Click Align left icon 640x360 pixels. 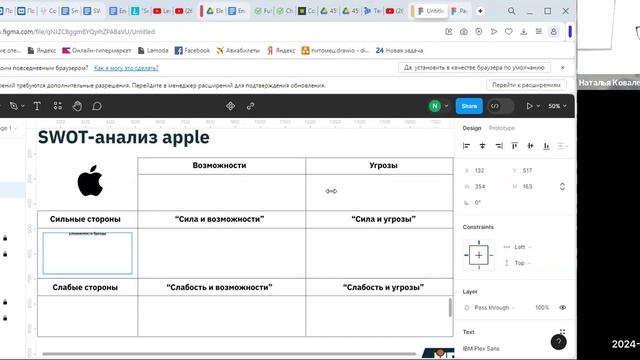pyautogui.click(x=467, y=146)
